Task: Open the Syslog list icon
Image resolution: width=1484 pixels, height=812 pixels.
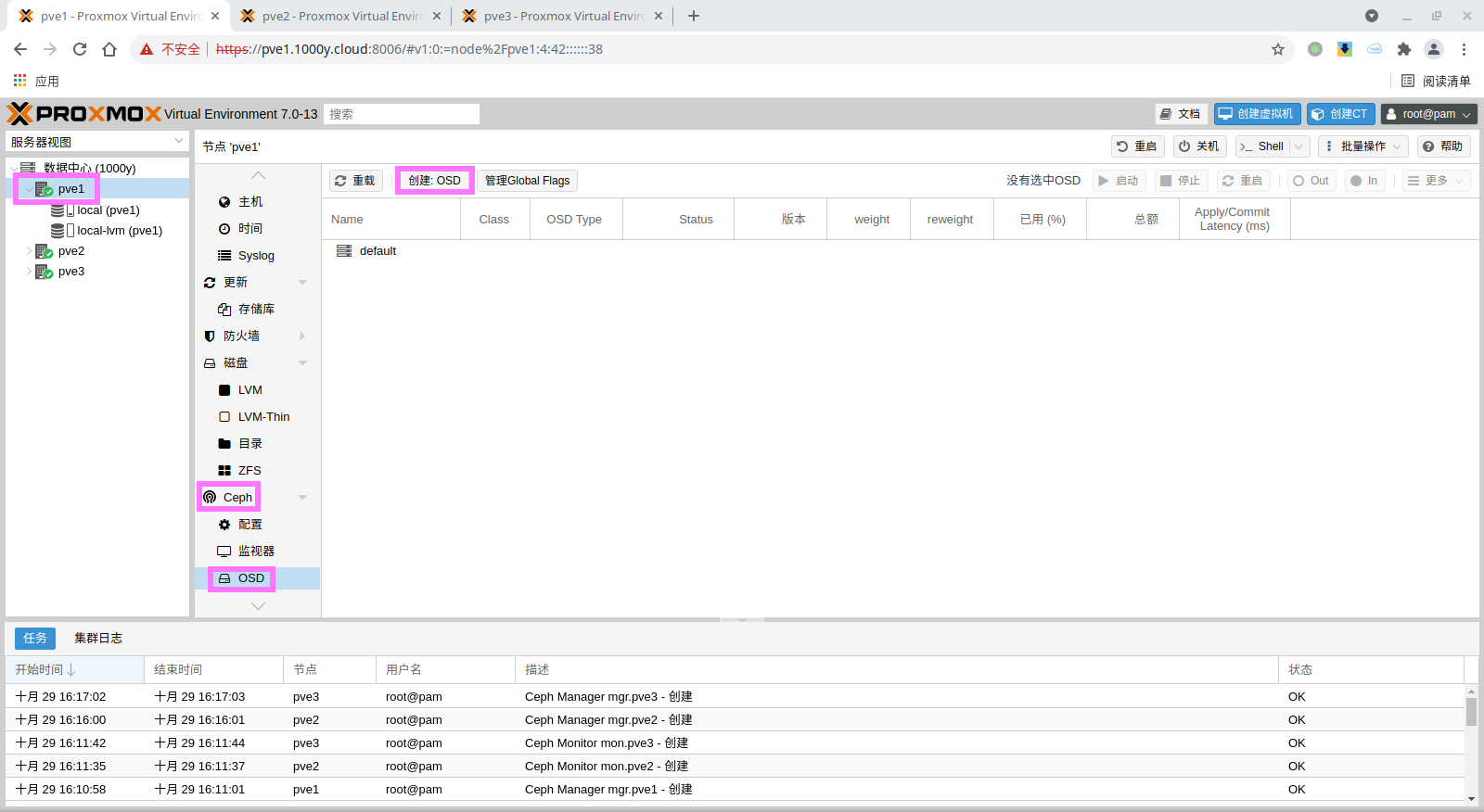Action: pos(224,256)
